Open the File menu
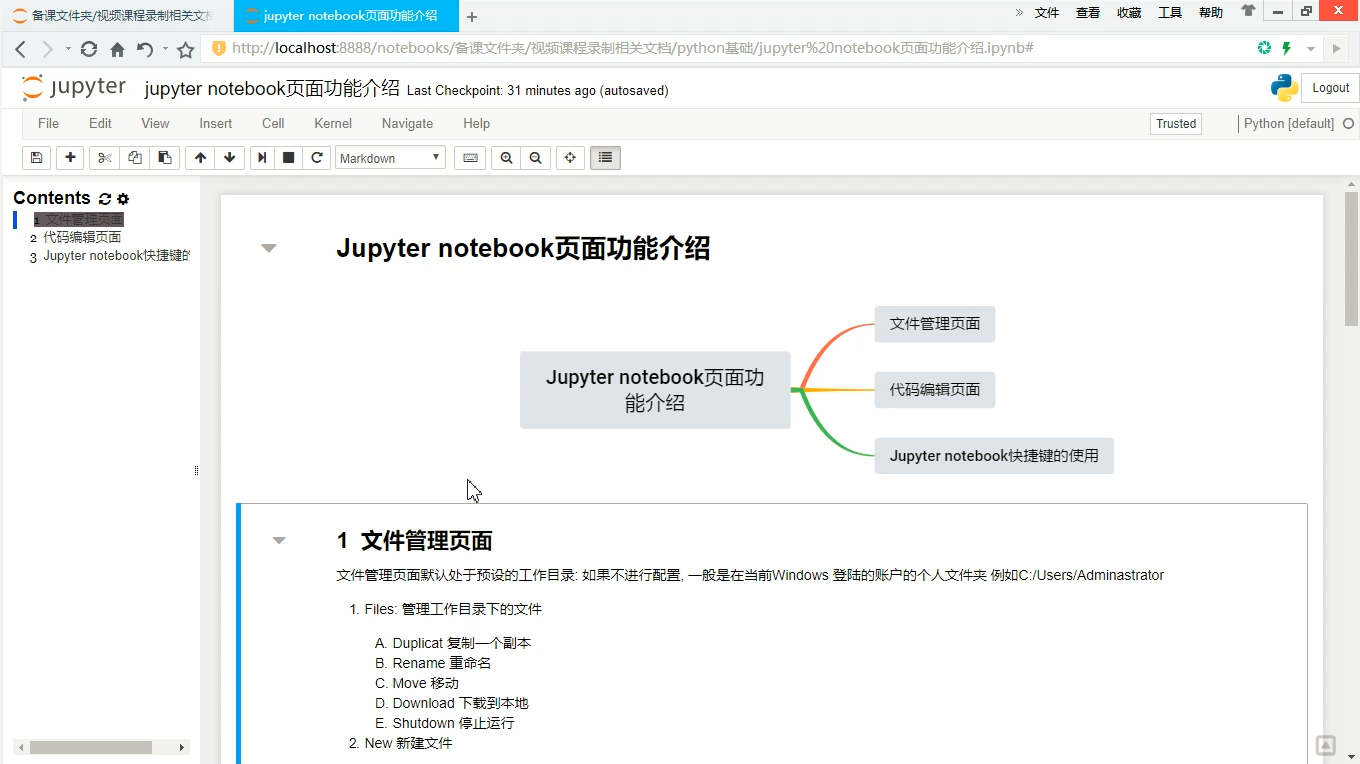1360x764 pixels. (x=48, y=123)
